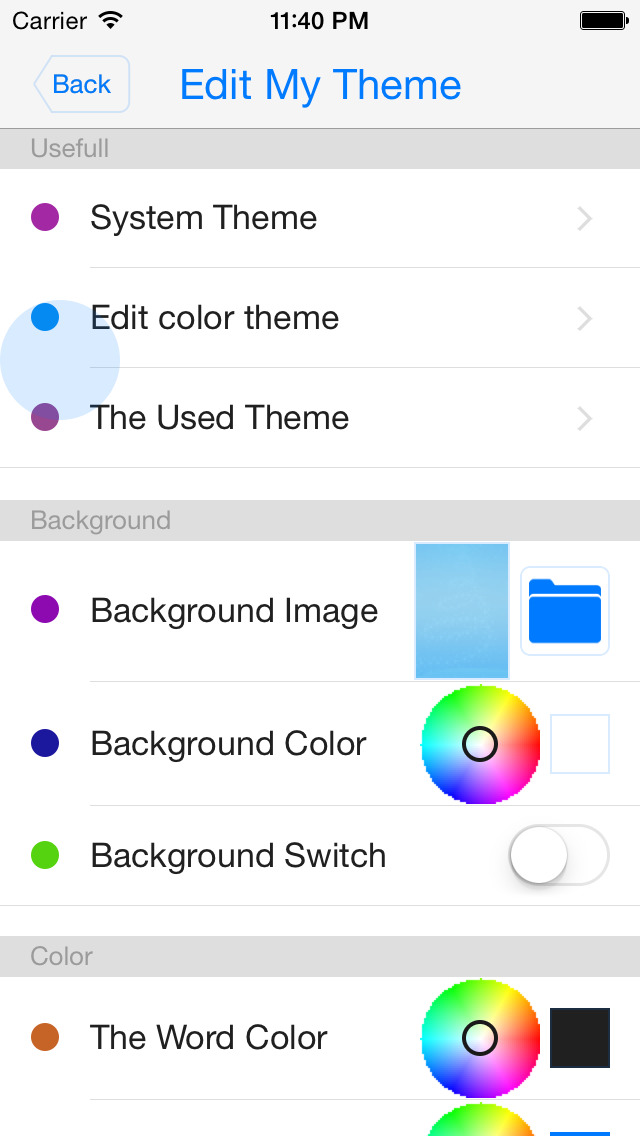This screenshot has height=1136, width=640.
Task: Click the purple dot beside Background Image
Action: pos(45,609)
